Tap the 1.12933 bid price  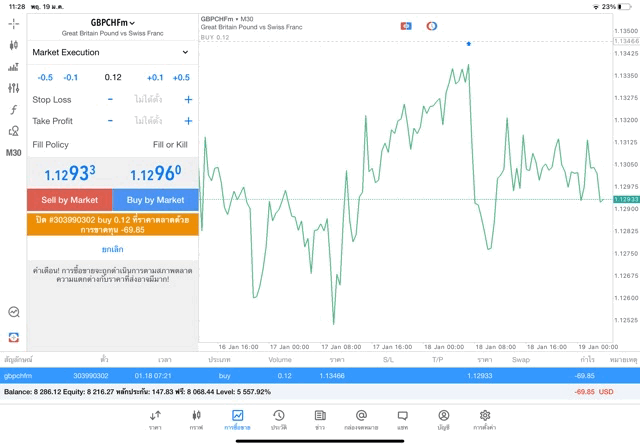tap(70, 173)
